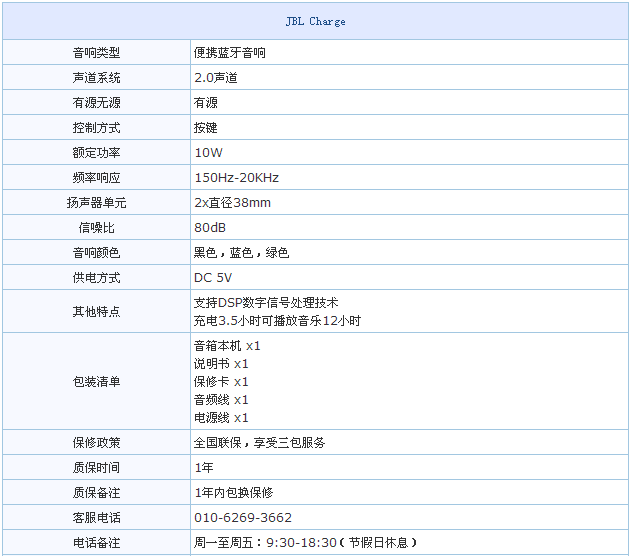Click the 全国联保，享受三包服务 warranty policy text
The height and width of the screenshot is (556, 630).
tap(259, 442)
